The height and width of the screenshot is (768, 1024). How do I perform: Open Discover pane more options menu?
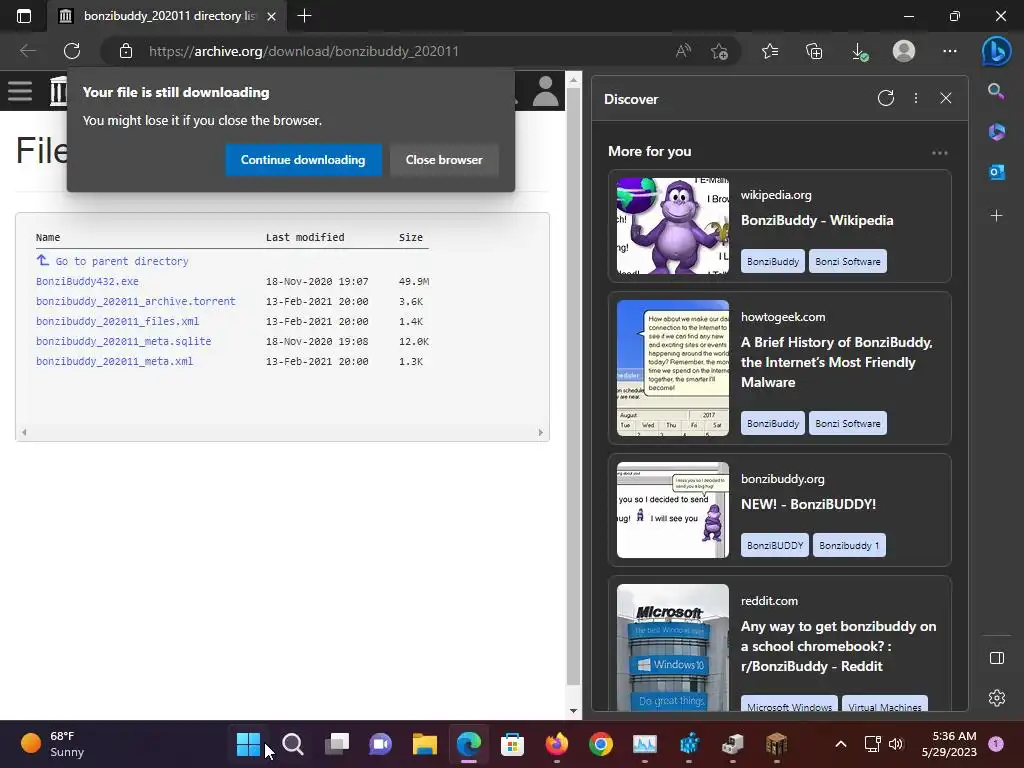tap(916, 99)
